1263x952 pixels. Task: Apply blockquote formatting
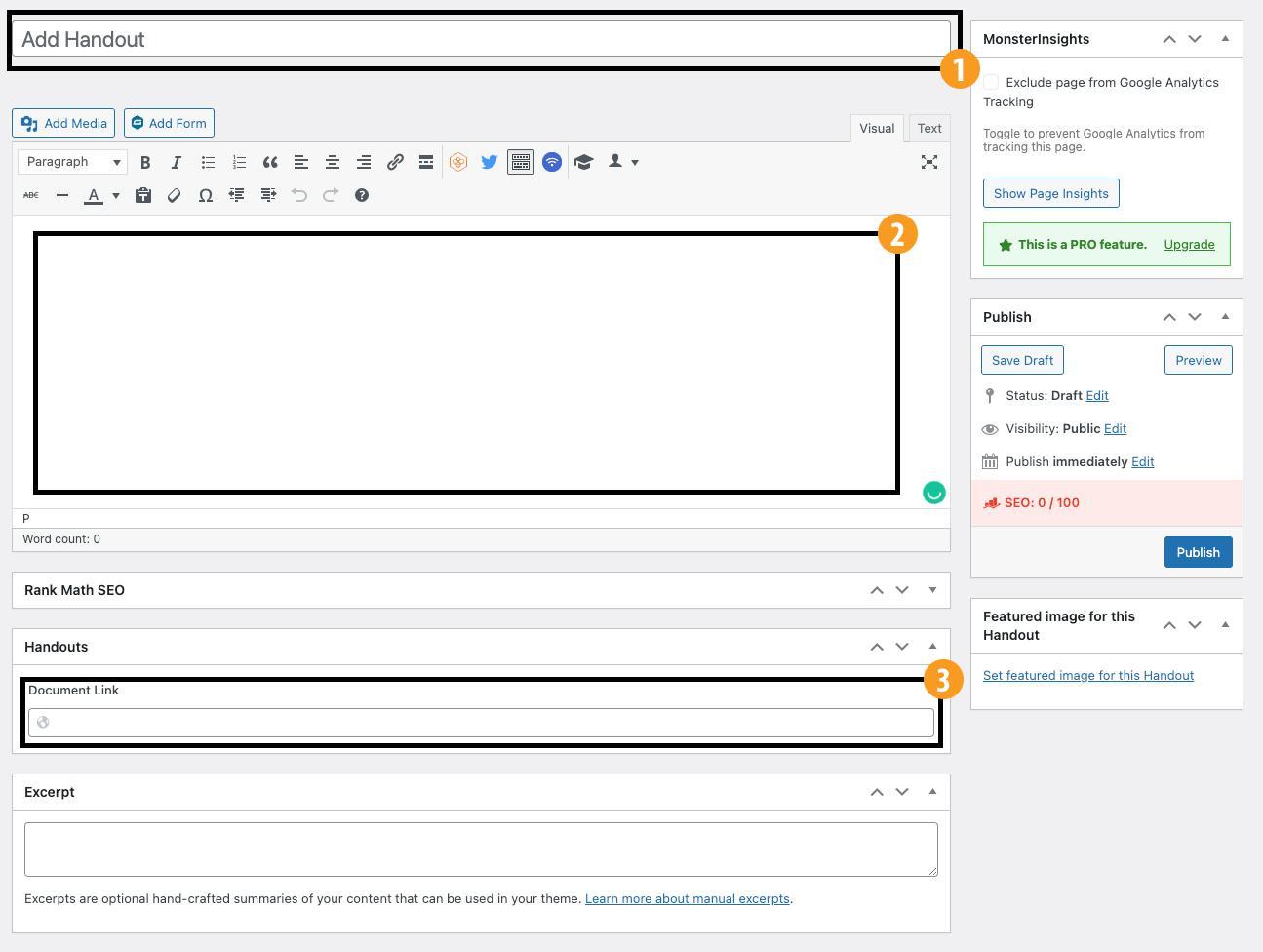(x=270, y=162)
